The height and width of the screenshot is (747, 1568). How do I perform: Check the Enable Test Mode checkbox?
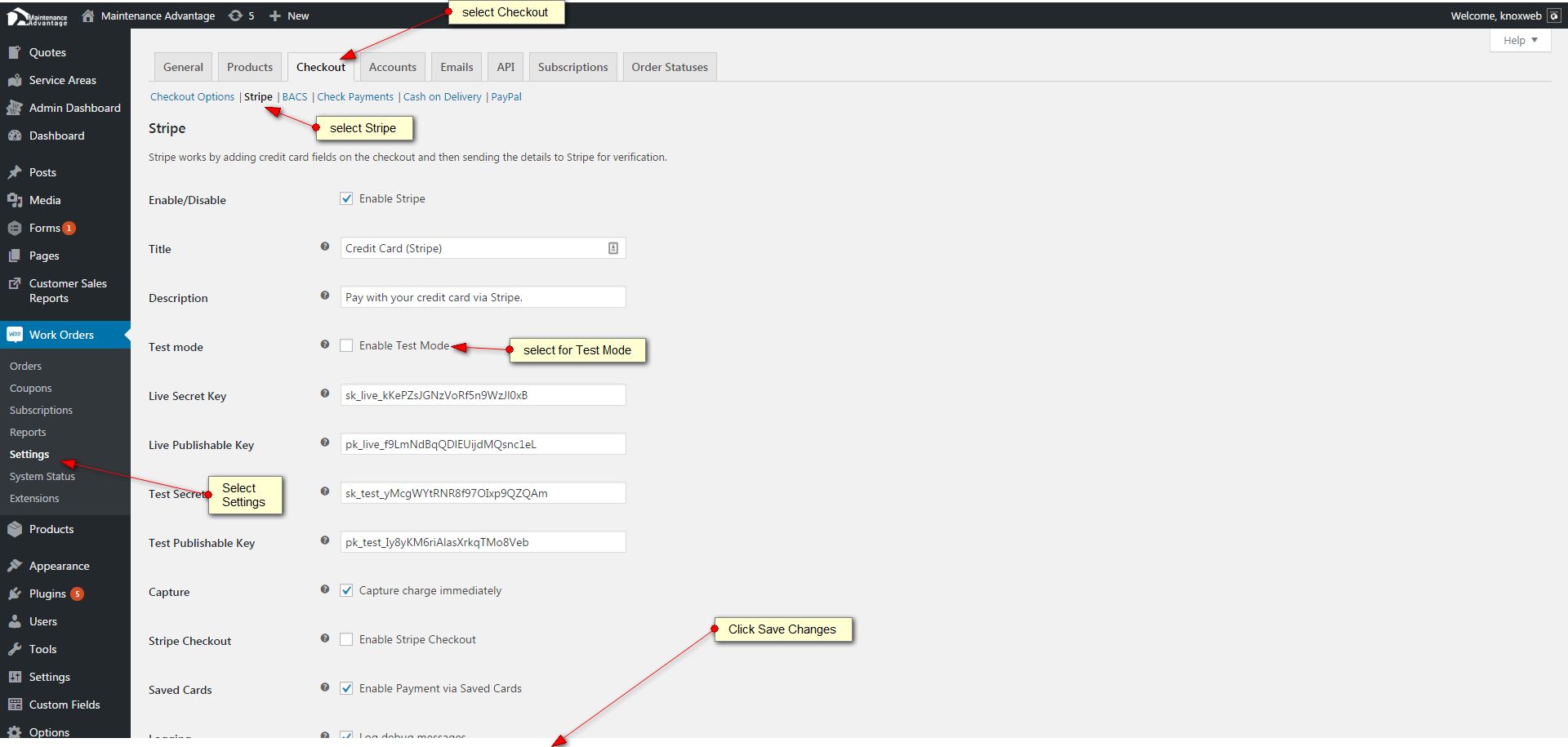[x=346, y=345]
